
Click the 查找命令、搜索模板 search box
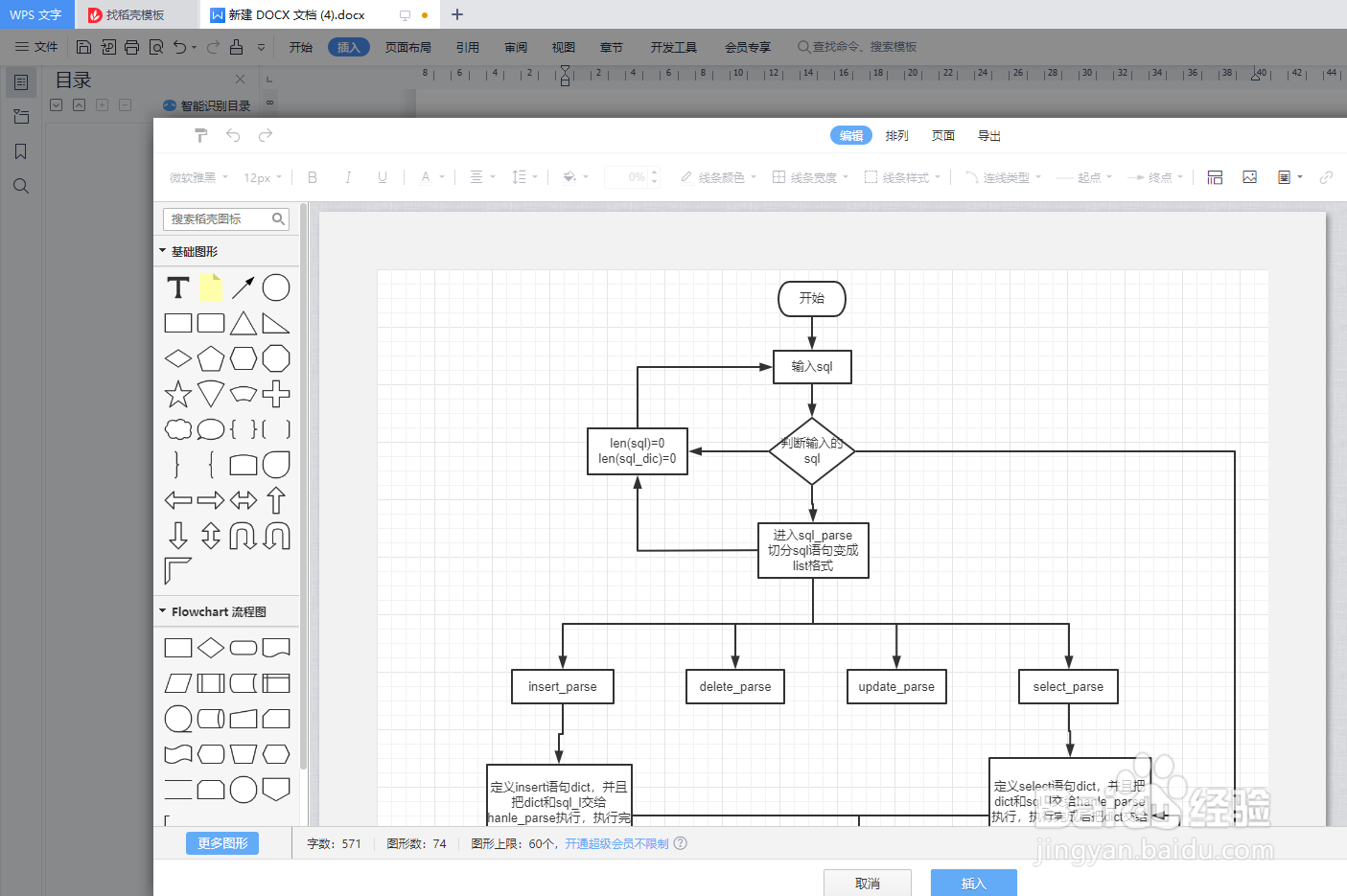pyautogui.click(x=857, y=47)
